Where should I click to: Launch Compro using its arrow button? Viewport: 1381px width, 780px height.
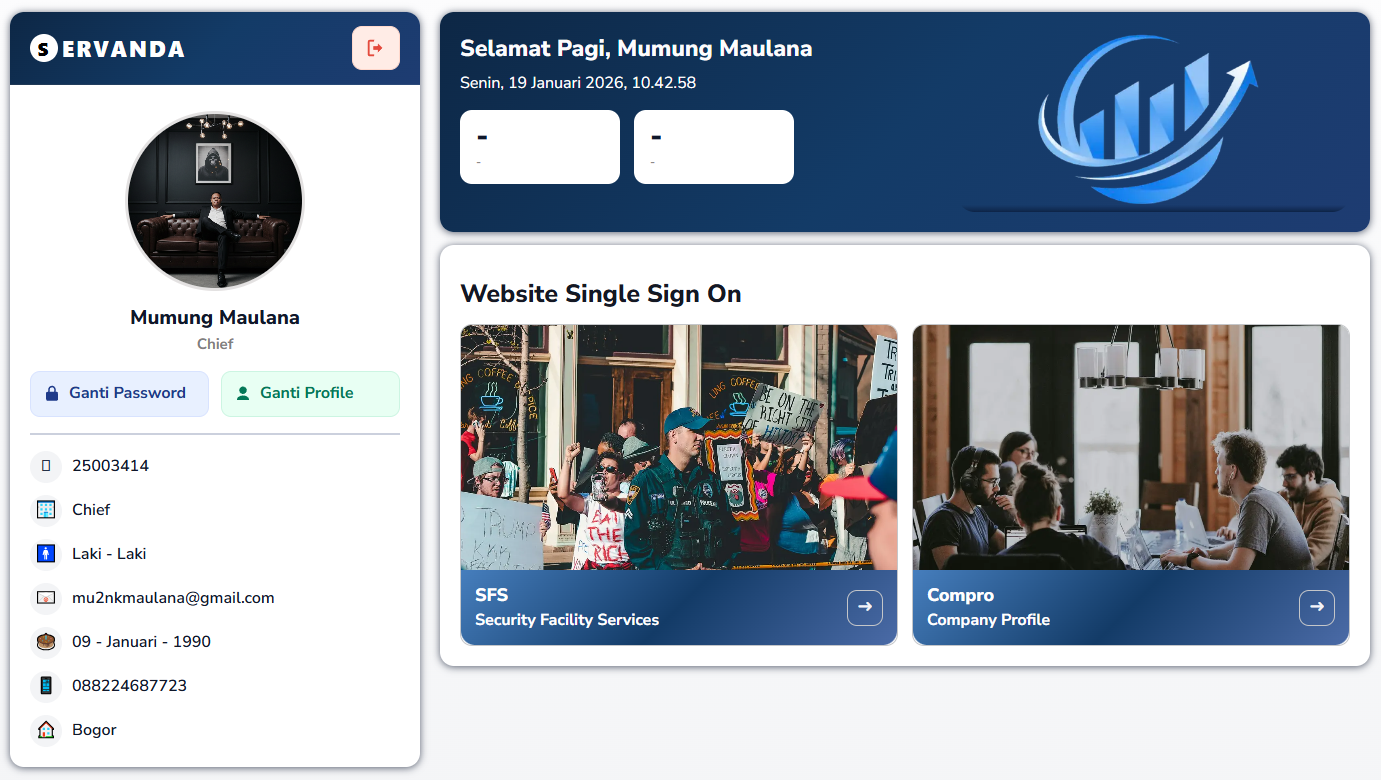point(1316,607)
